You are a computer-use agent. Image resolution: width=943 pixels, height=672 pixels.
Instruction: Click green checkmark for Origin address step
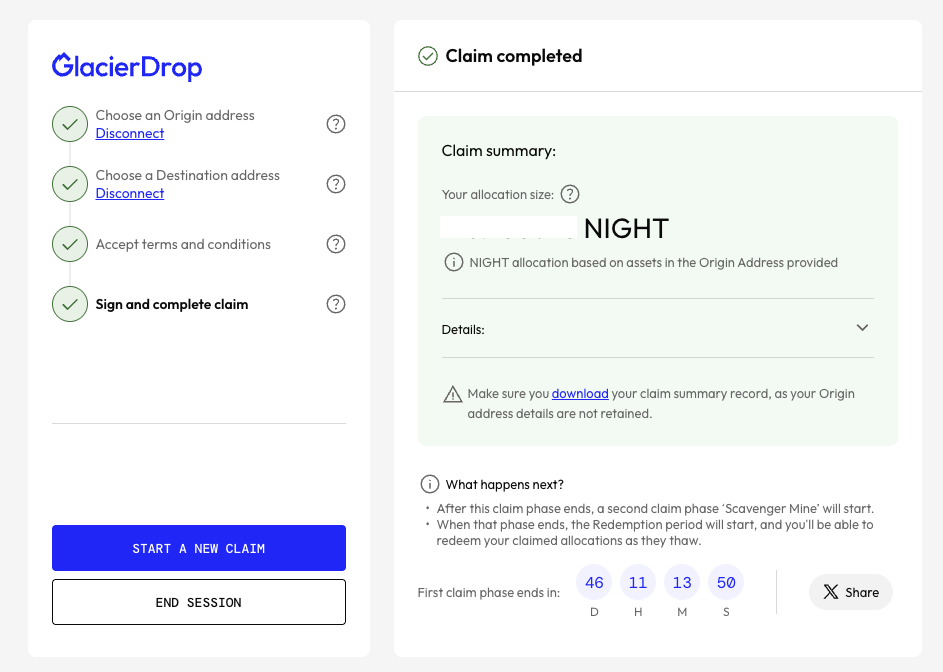69,124
